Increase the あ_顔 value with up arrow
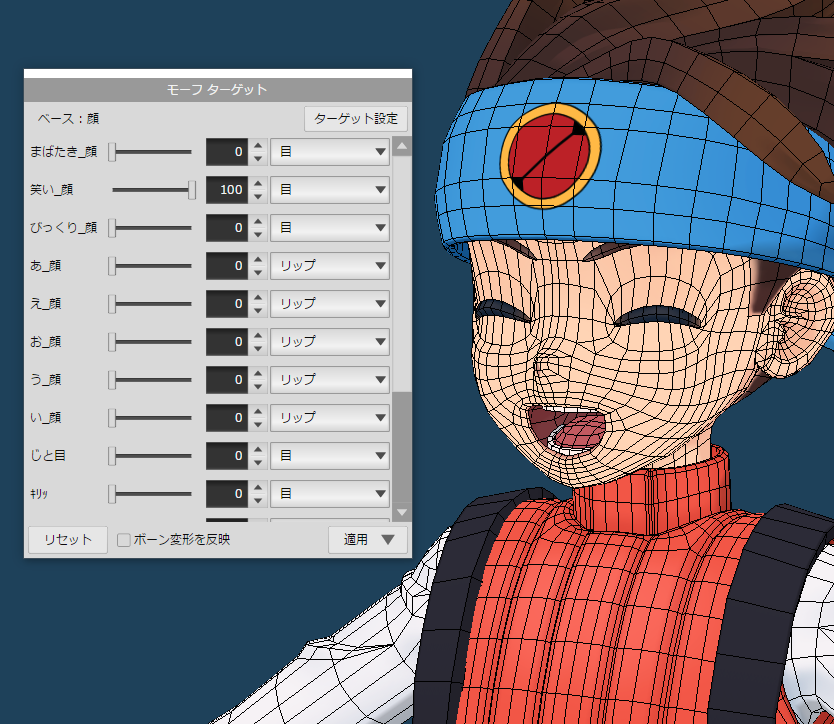The width and height of the screenshot is (834, 724). click(258, 259)
